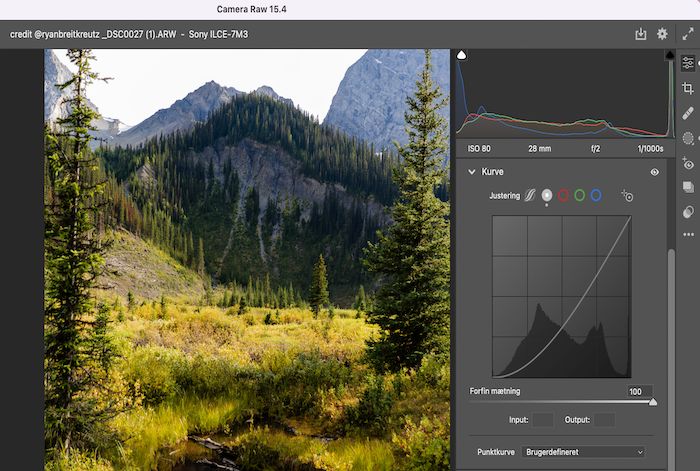Open the Punktkurve dropdown
Viewport: 700px width, 471px height.
tap(584, 452)
